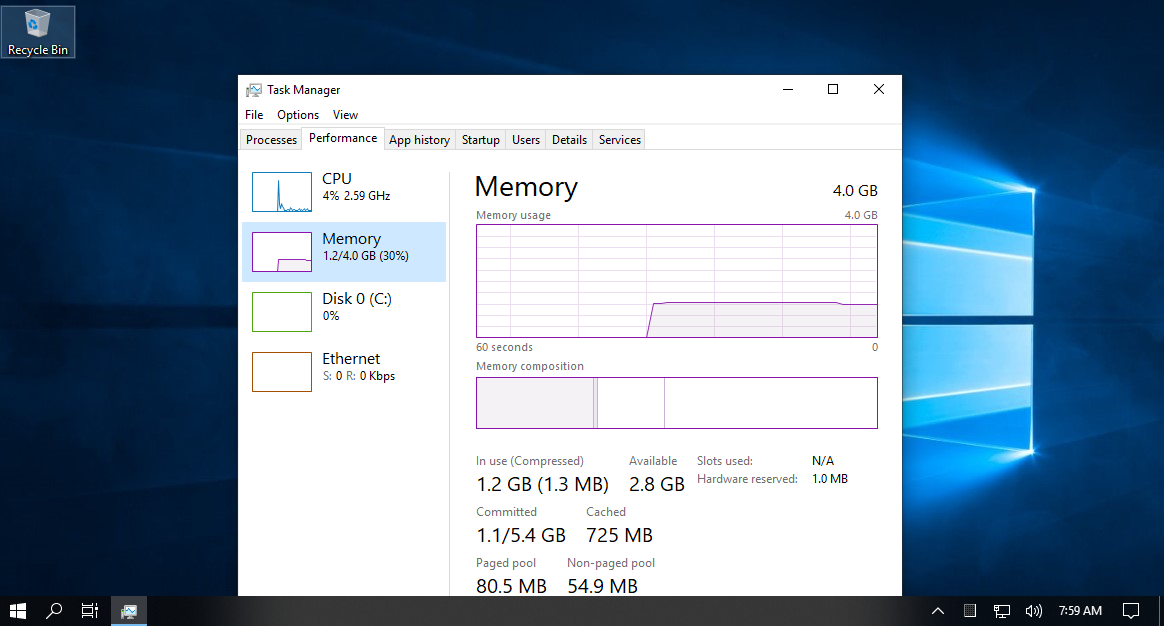Click the 'CPU' sidebar label

click(x=337, y=179)
